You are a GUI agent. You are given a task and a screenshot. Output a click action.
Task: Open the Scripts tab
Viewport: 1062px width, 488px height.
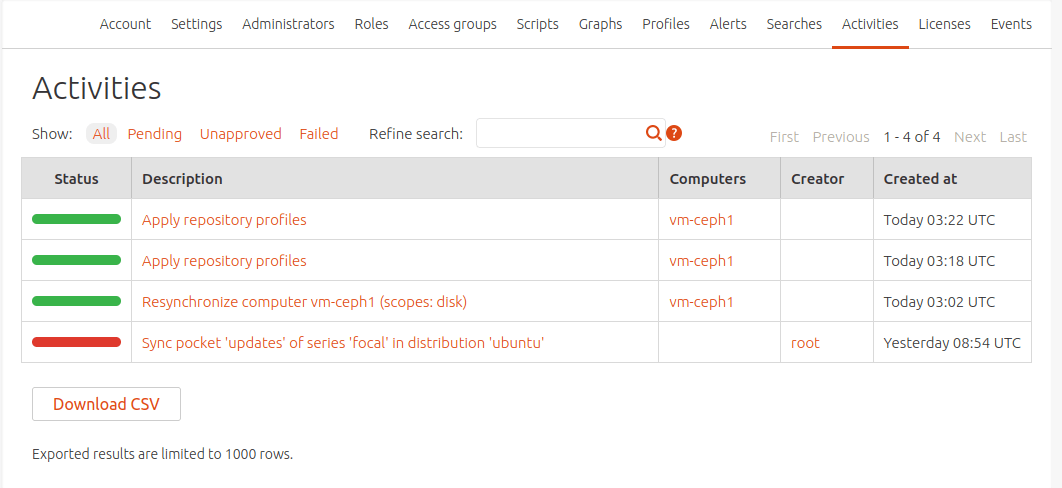coord(538,24)
